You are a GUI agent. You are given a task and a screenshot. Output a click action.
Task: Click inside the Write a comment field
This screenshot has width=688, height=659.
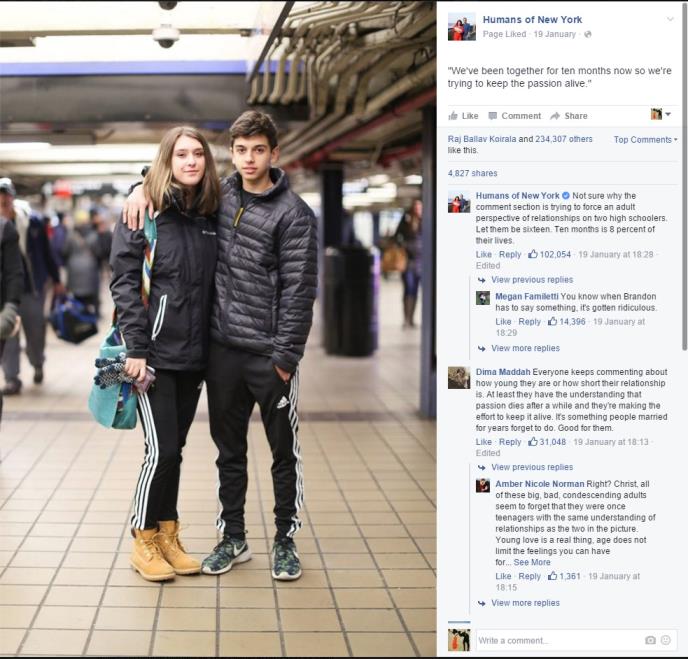(x=559, y=640)
